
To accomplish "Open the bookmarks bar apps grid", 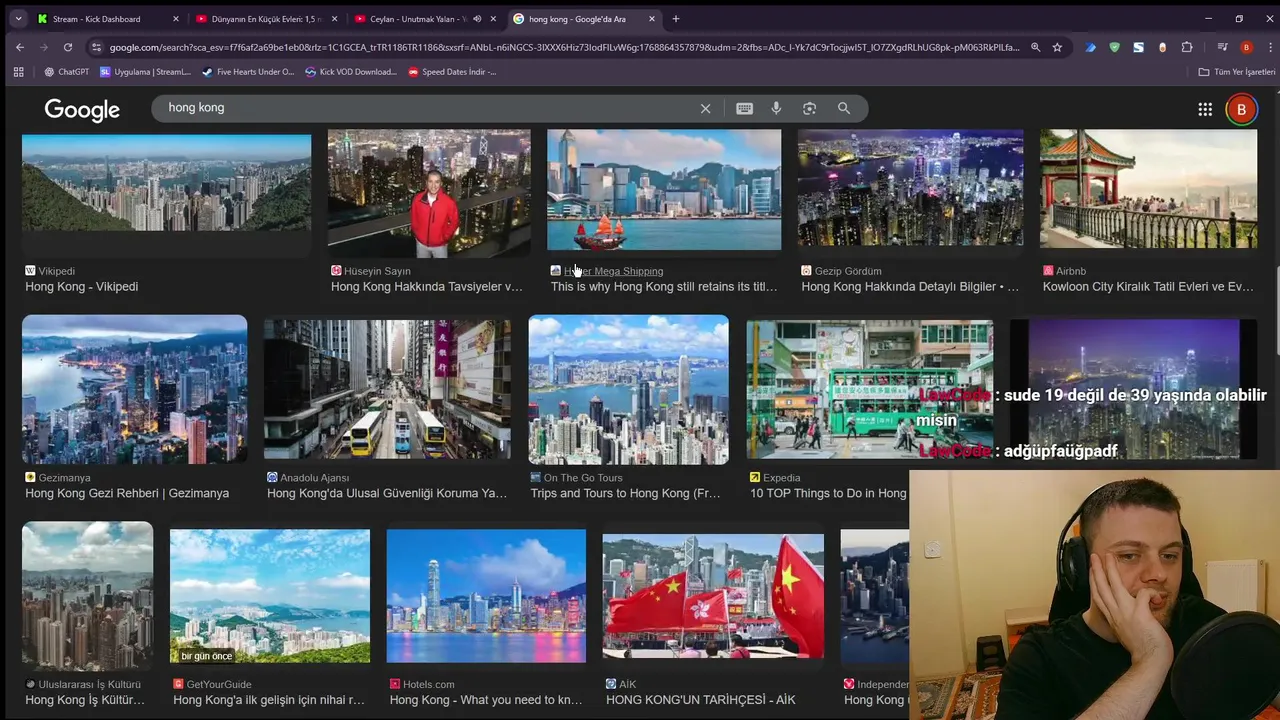I will [18, 72].
